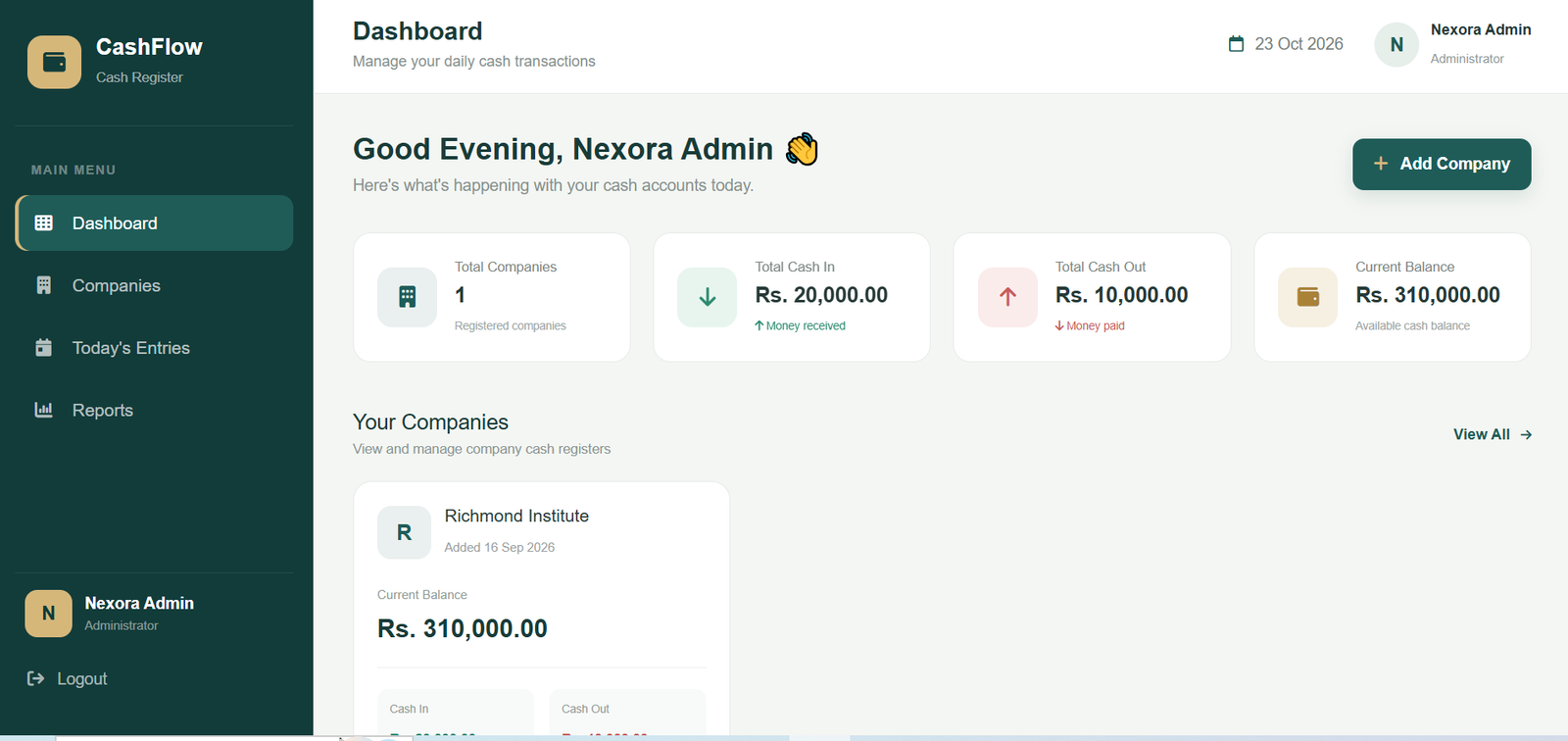Click the Total Cash In label
The width and height of the screenshot is (1568, 741).
coord(795,267)
